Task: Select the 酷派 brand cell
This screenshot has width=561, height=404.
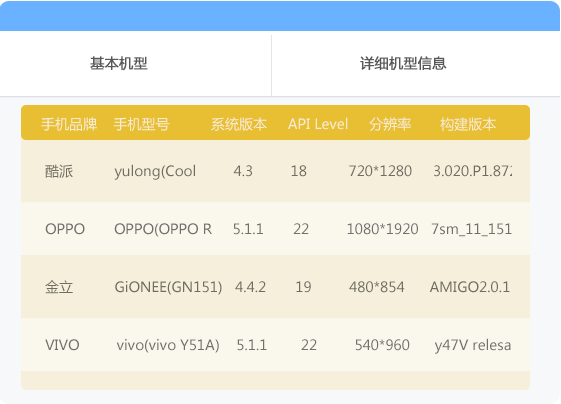Action: point(59,171)
